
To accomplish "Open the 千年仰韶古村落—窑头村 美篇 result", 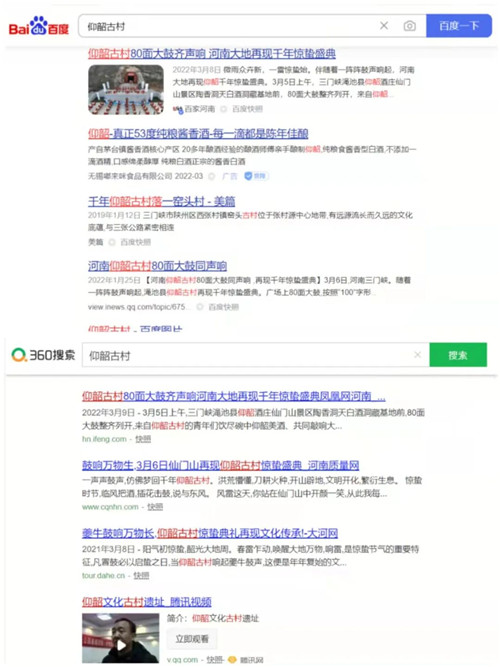I will point(162,201).
